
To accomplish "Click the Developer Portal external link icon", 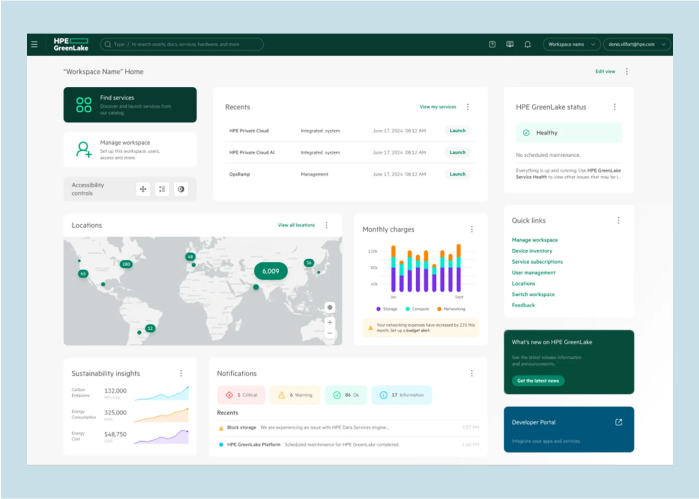I will tap(618, 422).
